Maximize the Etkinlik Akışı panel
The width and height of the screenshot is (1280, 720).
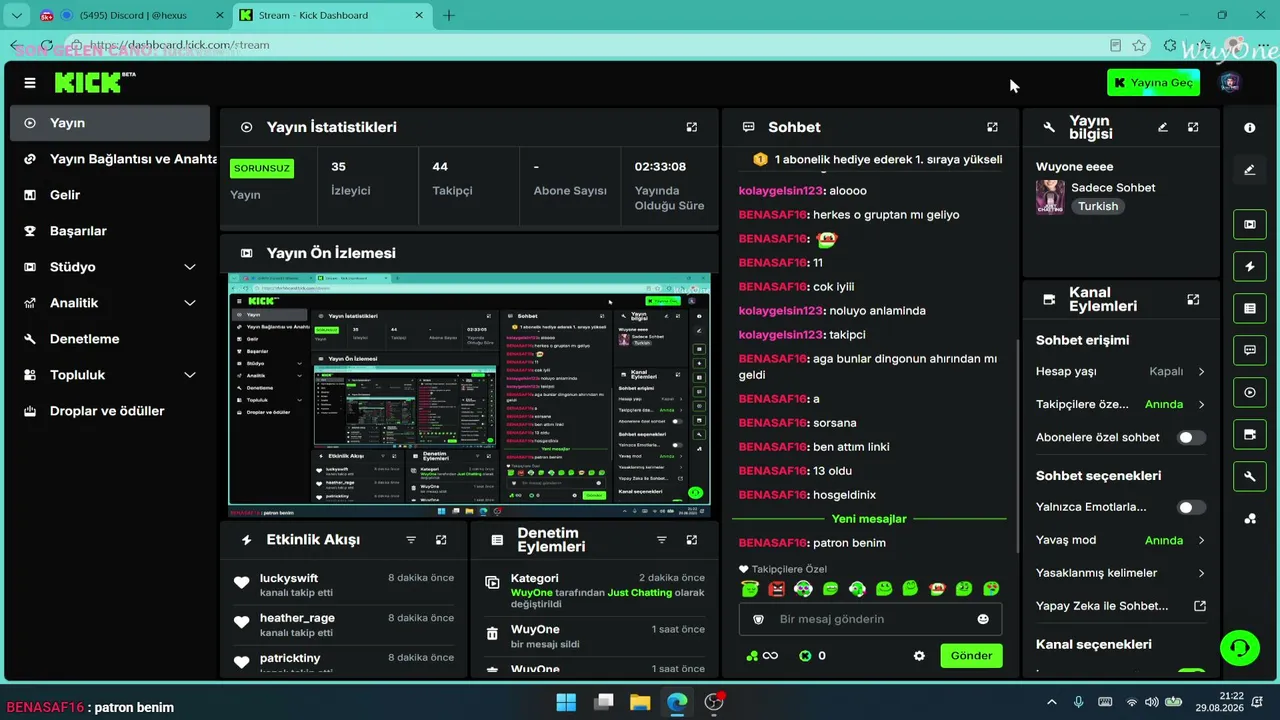pyautogui.click(x=441, y=539)
